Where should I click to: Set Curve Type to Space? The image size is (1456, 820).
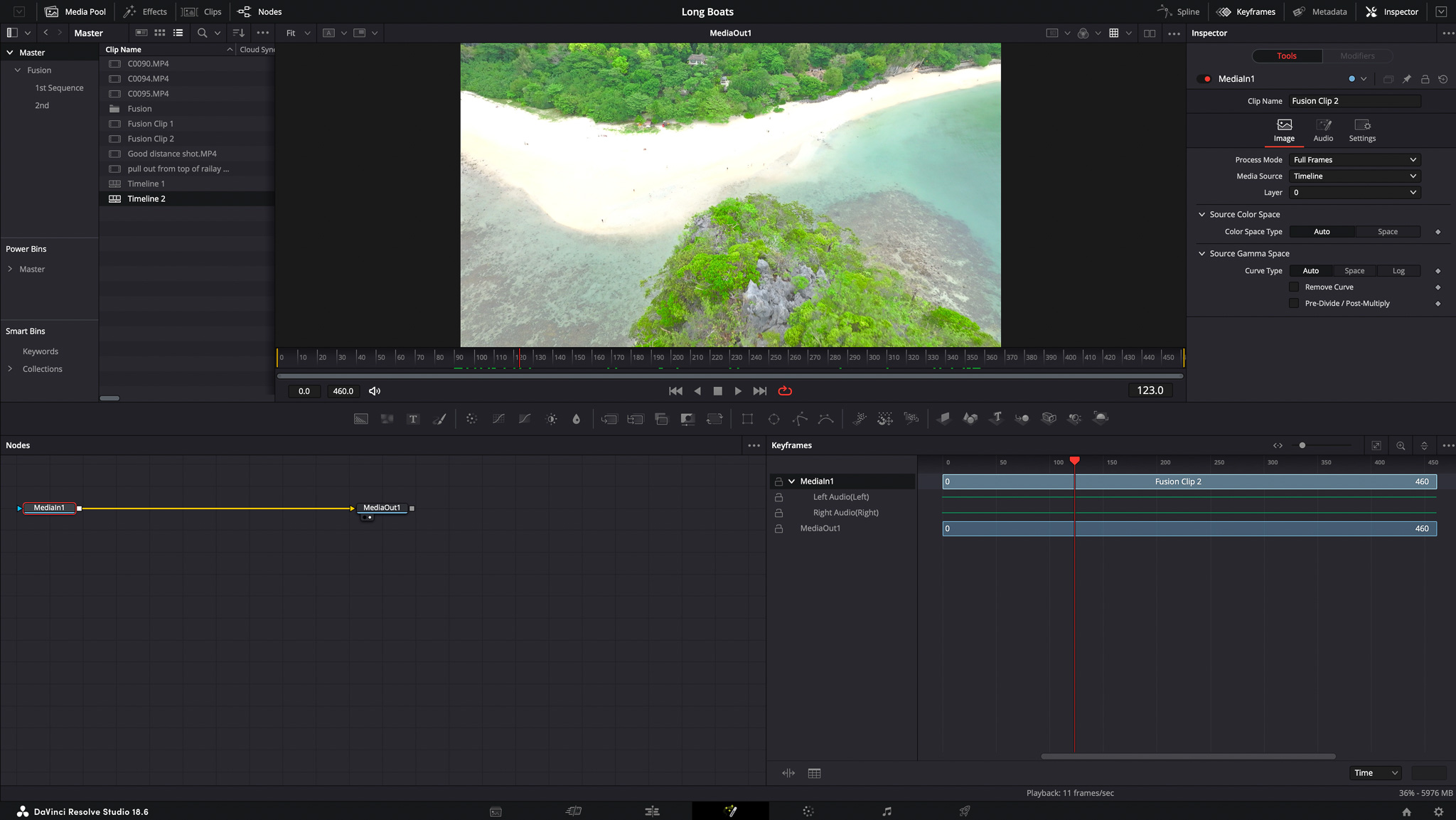click(1354, 271)
